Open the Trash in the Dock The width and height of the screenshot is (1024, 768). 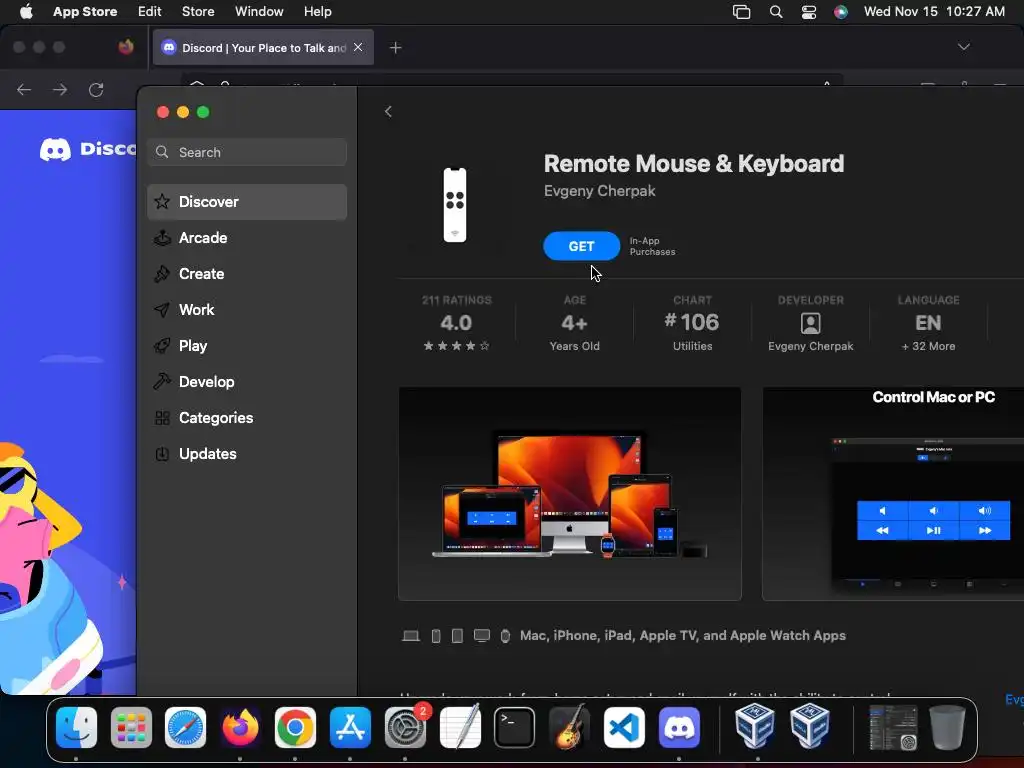pyautogui.click(x=947, y=728)
